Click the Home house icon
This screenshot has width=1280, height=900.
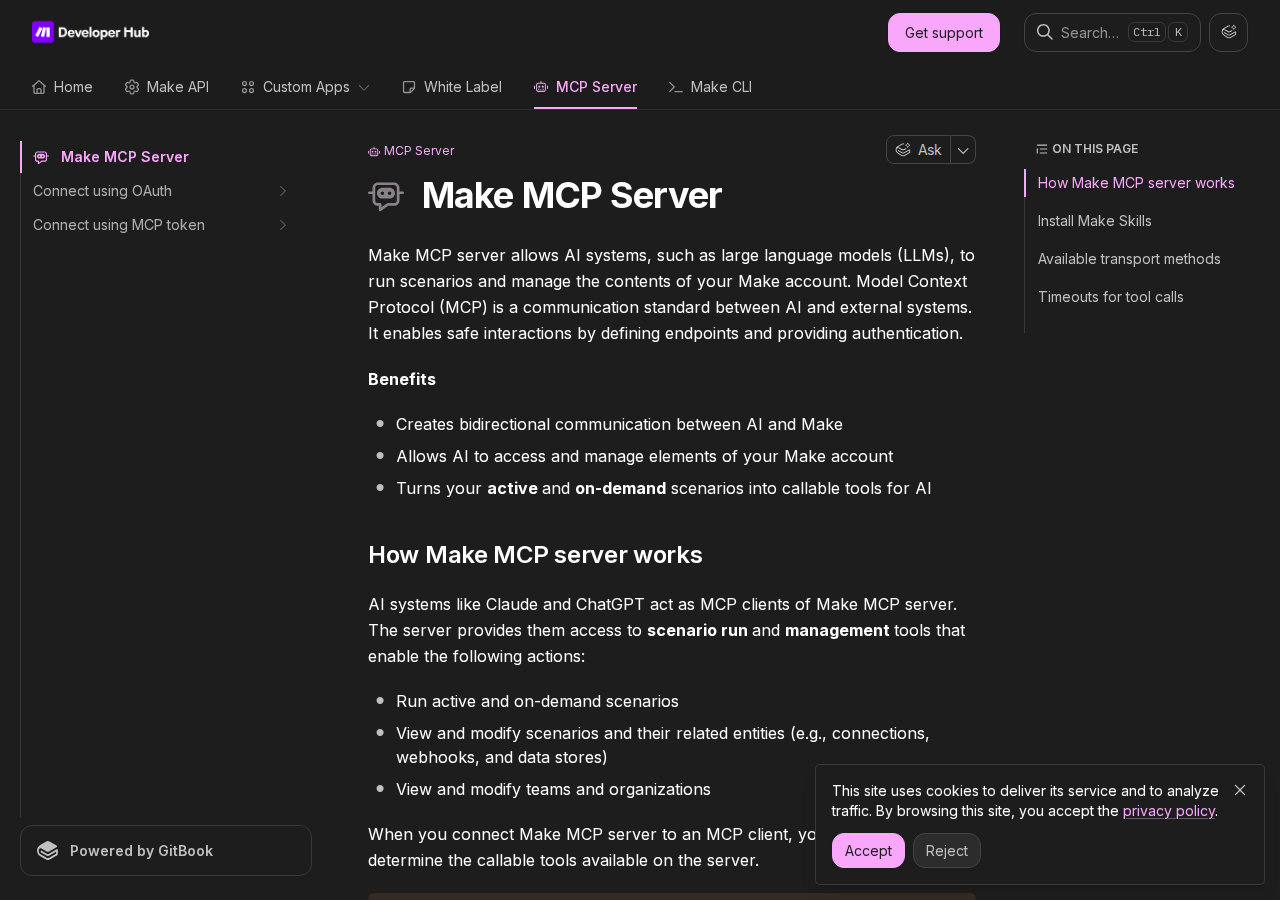coord(39,87)
